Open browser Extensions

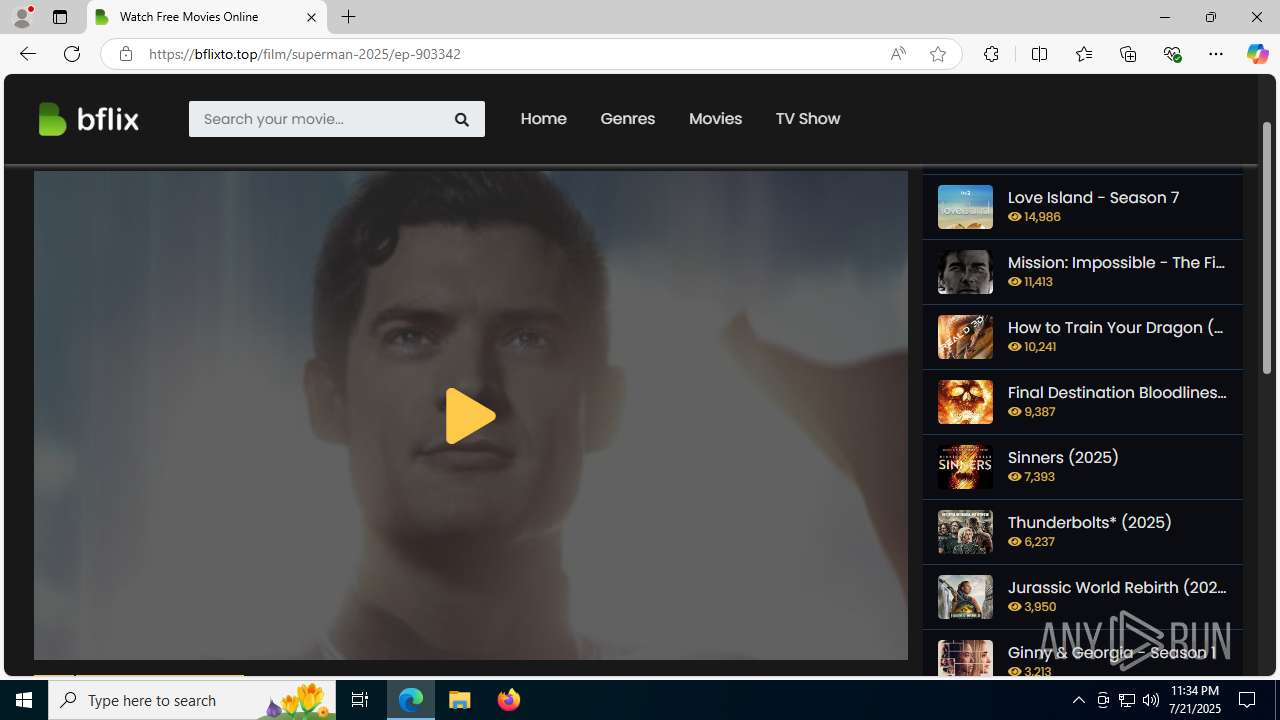point(991,54)
